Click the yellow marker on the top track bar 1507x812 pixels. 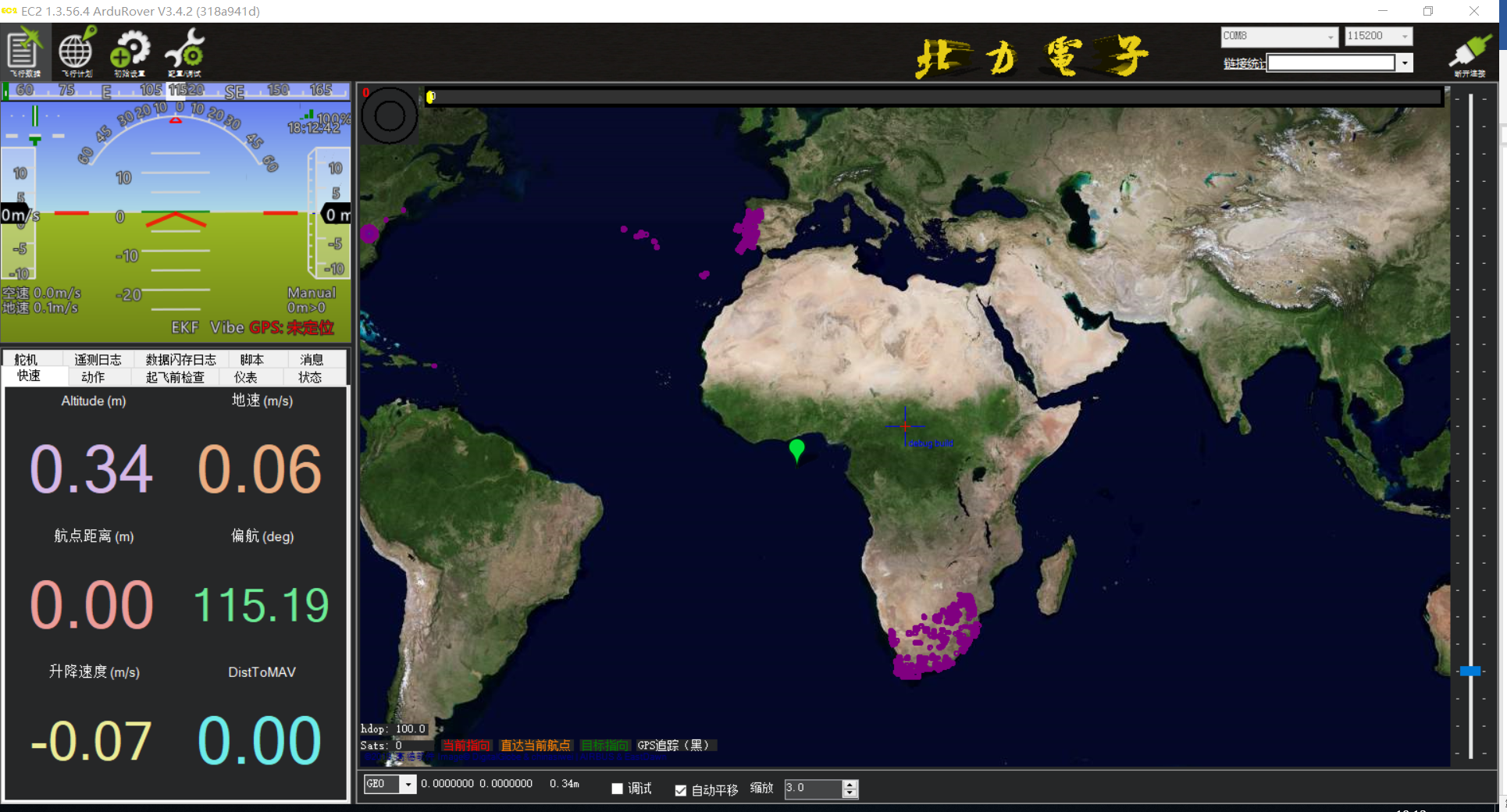tap(430, 97)
